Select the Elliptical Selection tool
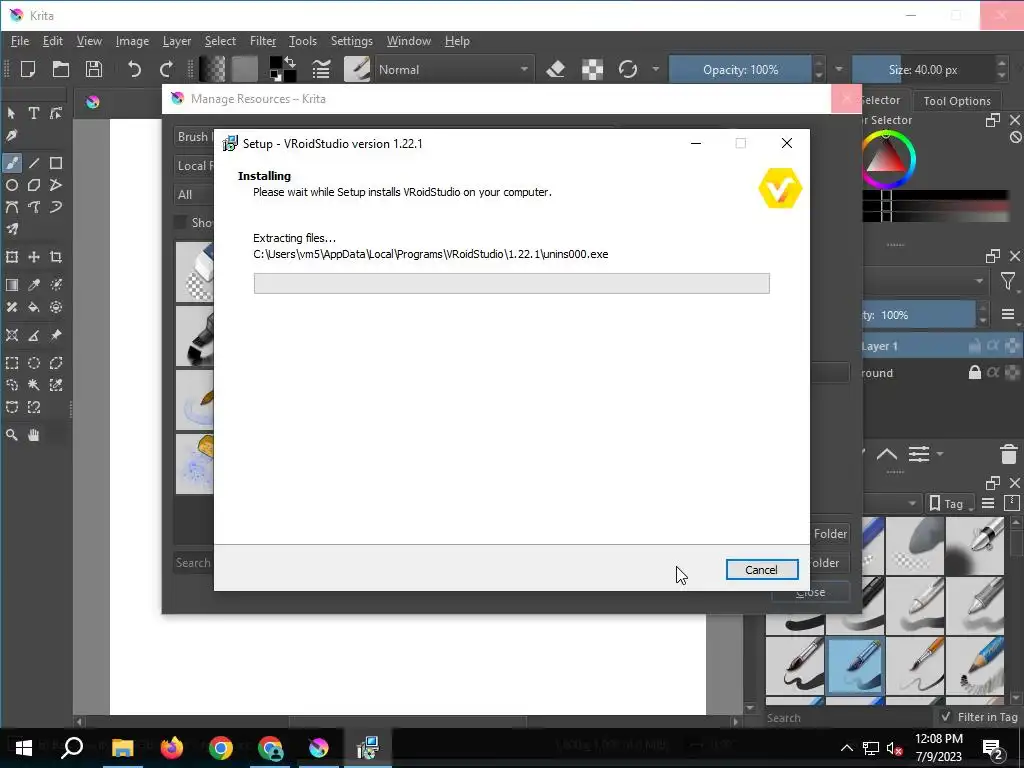 pos(34,363)
